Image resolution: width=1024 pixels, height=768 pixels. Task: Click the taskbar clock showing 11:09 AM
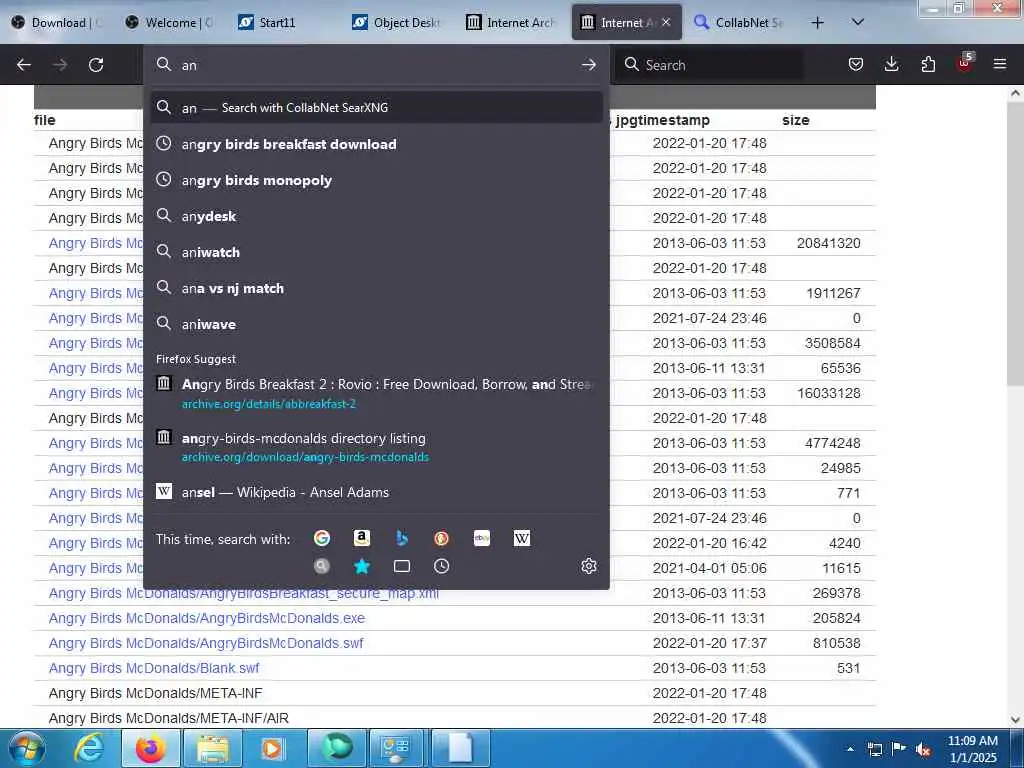[x=972, y=749]
